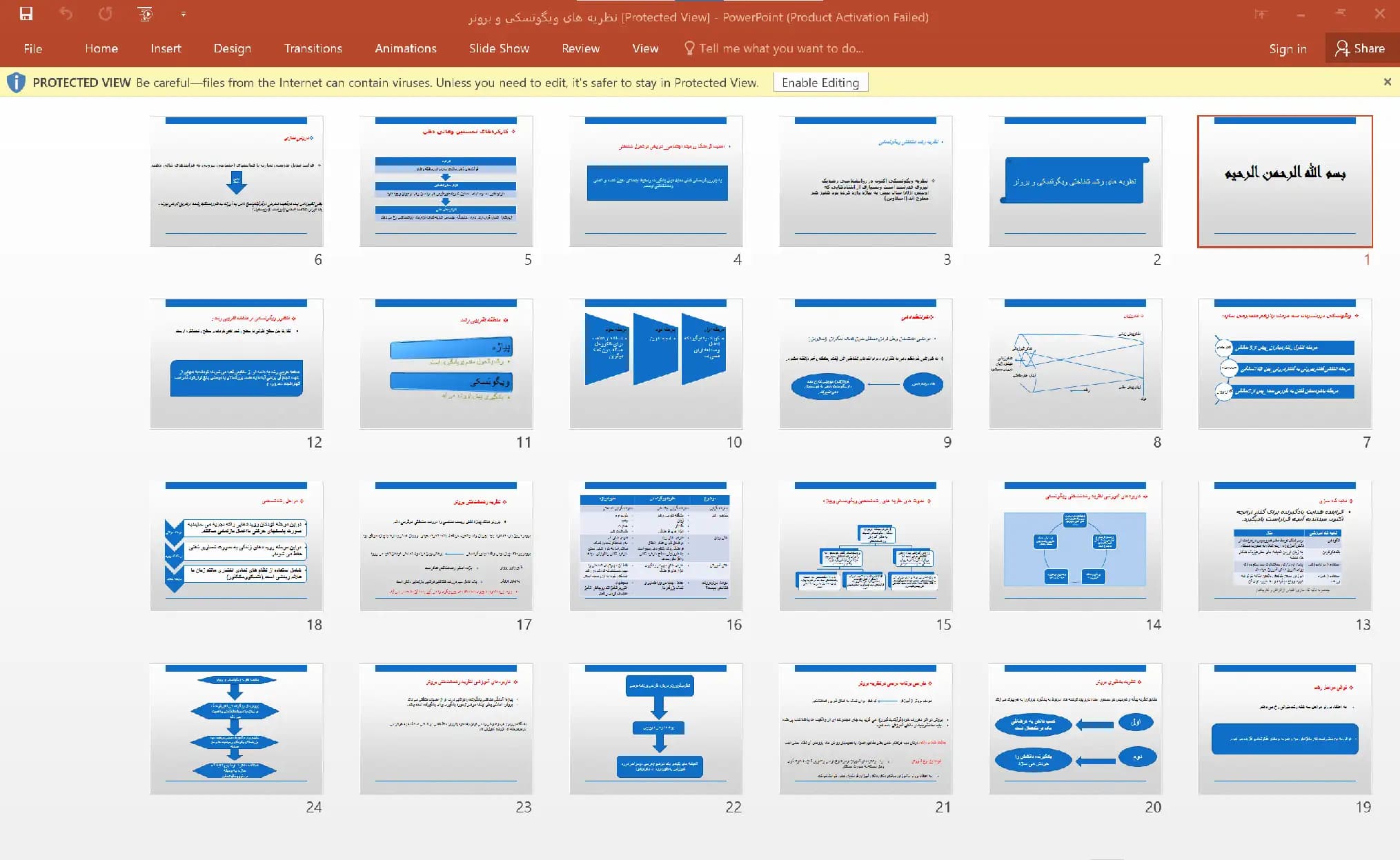Select slide 2 thumbnail

(1076, 181)
